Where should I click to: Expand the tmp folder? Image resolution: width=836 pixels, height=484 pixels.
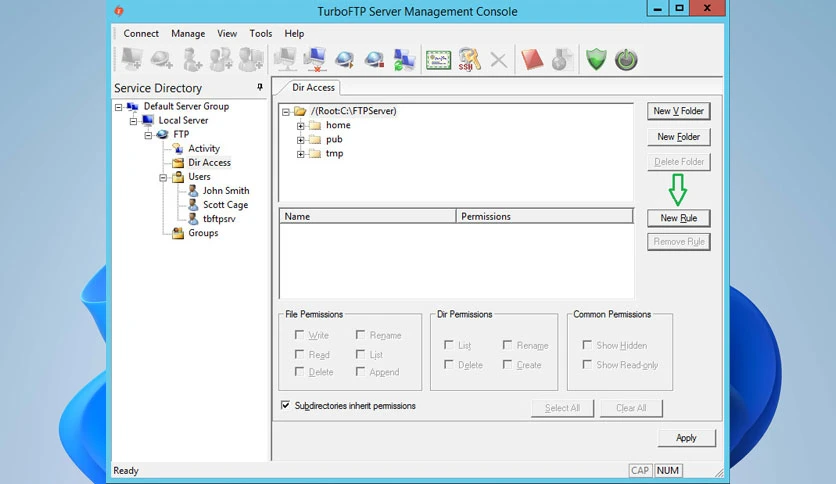[x=301, y=154]
